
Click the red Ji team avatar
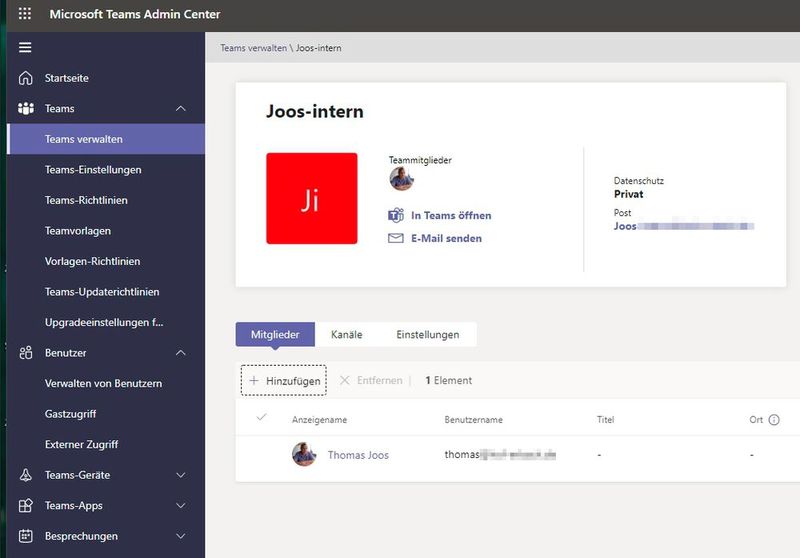312,198
